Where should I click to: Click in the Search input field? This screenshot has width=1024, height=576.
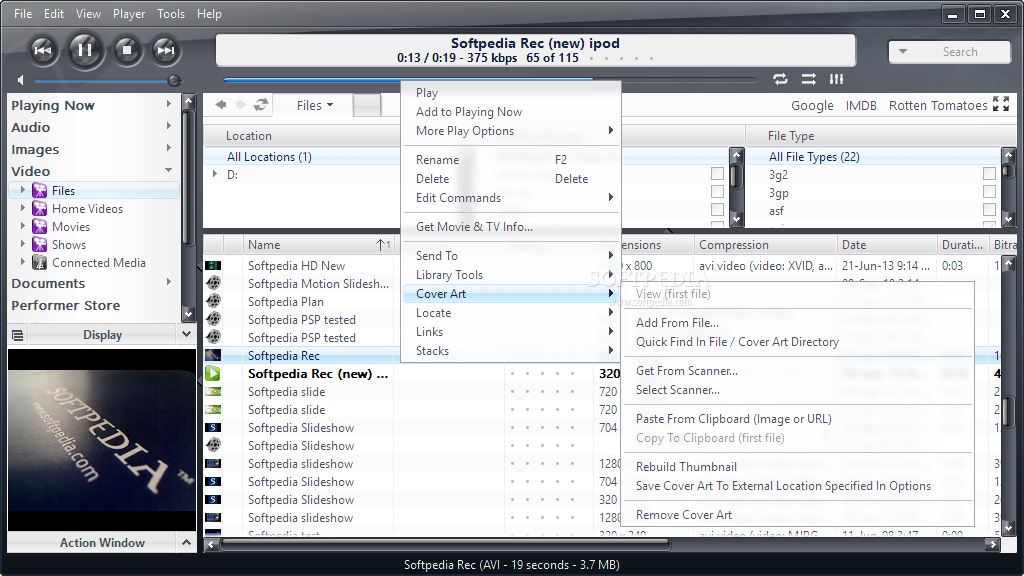960,52
